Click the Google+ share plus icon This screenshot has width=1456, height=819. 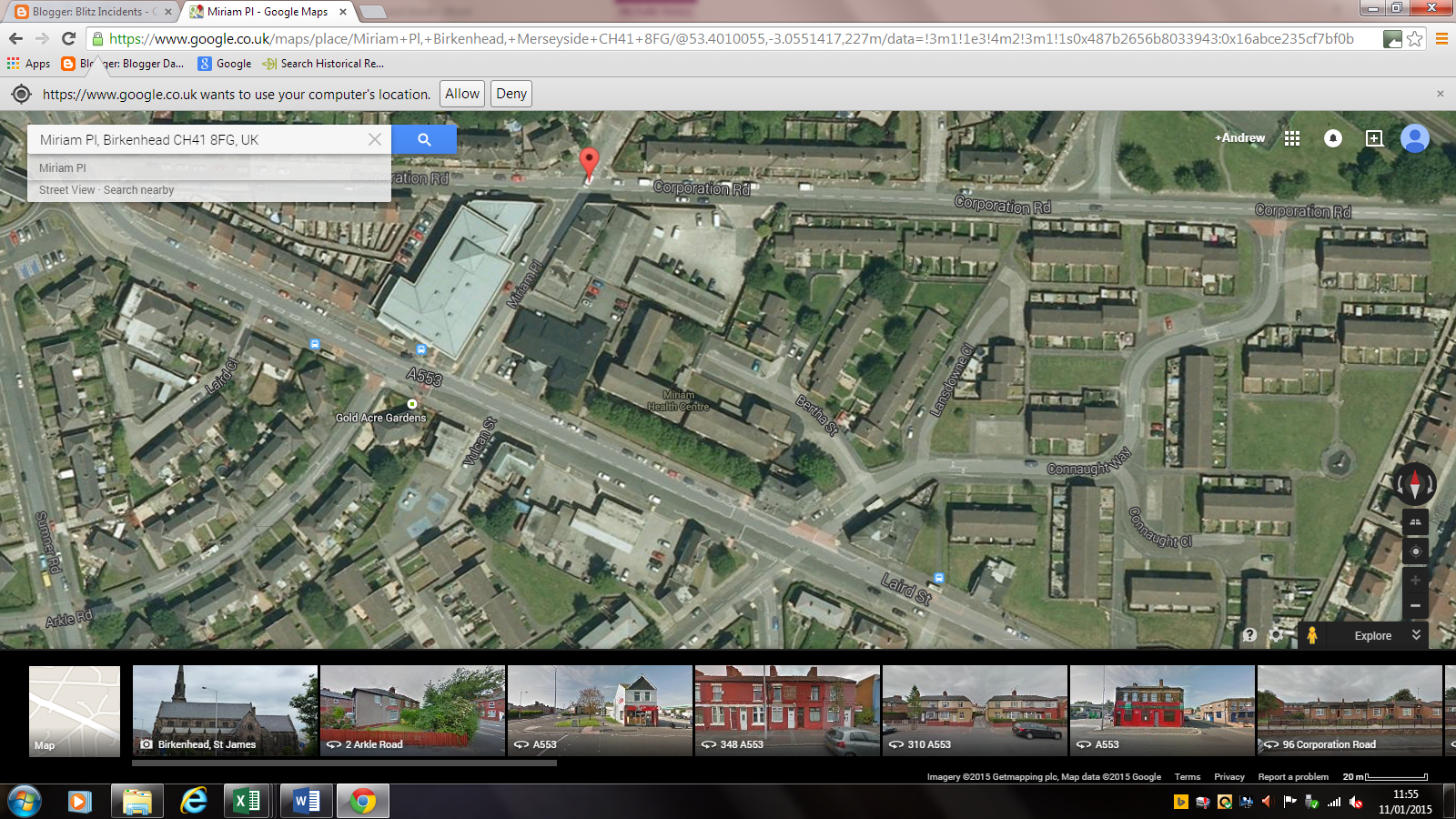coord(1374,138)
